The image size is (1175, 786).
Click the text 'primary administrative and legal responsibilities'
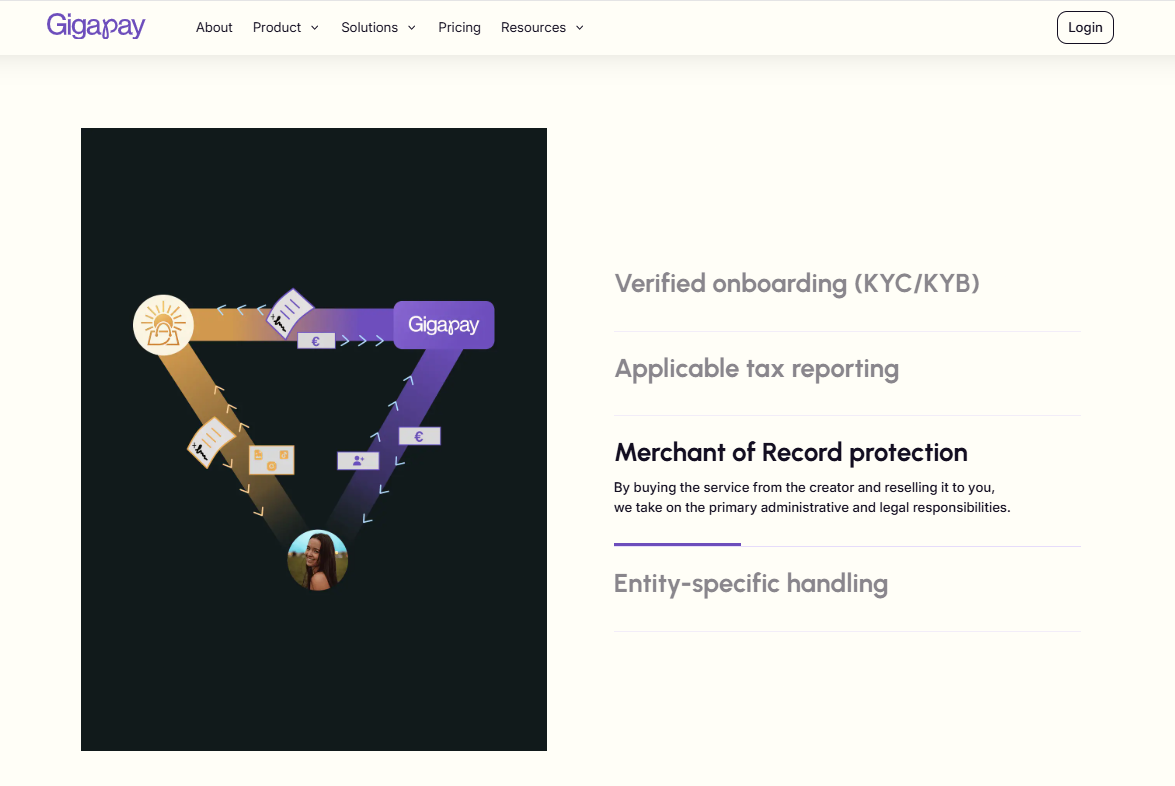click(860, 508)
